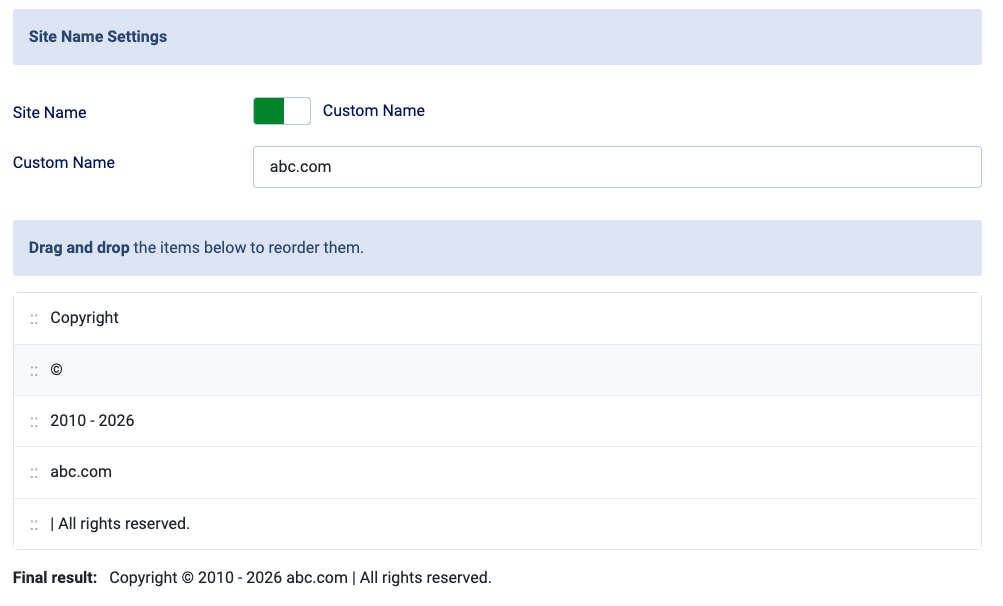The width and height of the screenshot is (1003, 606).
Task: Click the final copyright preview sentence
Action: tap(300, 578)
